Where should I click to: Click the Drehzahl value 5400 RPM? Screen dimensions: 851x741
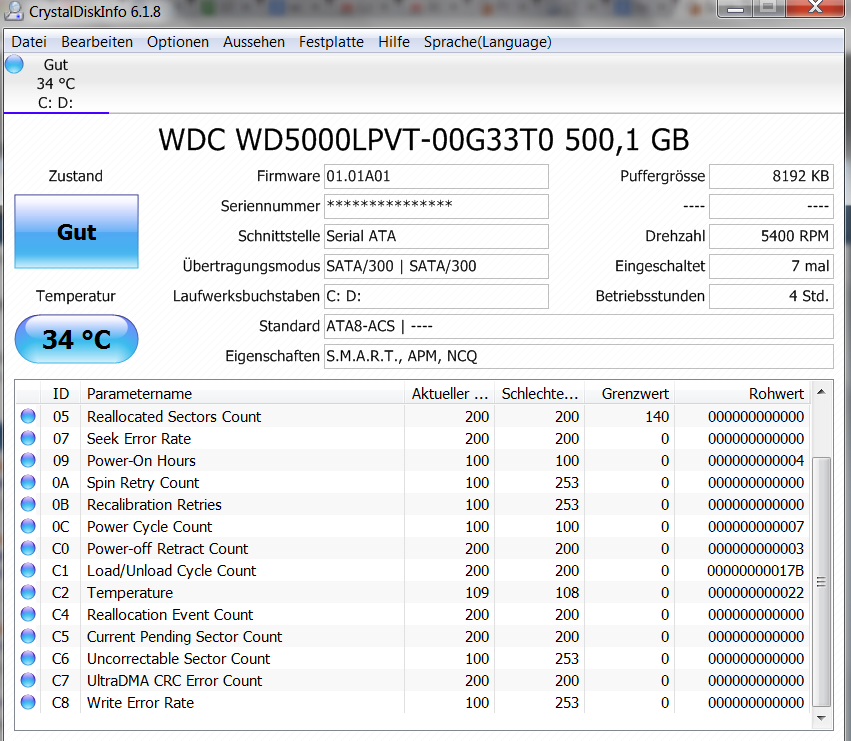coord(771,236)
